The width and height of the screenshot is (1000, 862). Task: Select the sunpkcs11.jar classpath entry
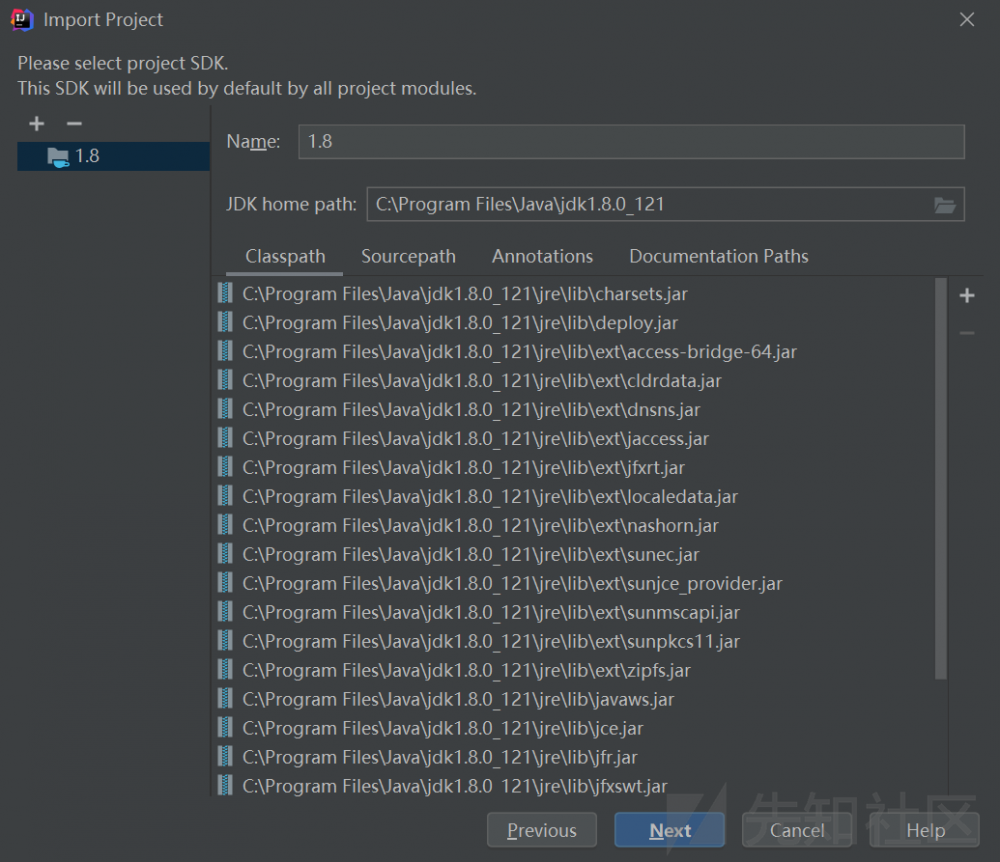click(x=574, y=641)
